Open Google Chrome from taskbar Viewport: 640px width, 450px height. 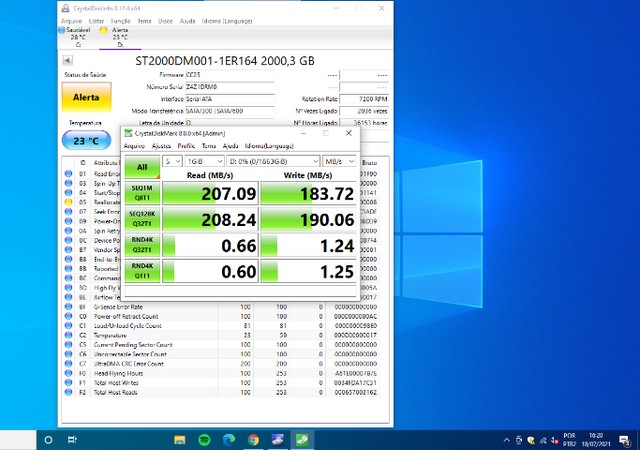253,440
